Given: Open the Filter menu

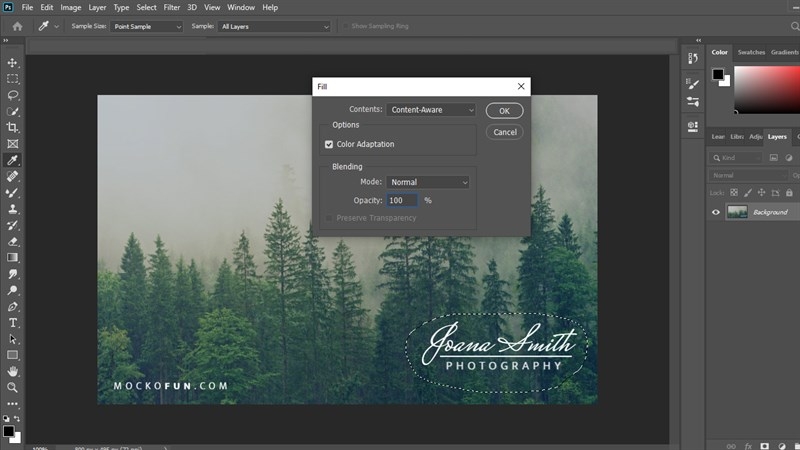Looking at the screenshot, I should [x=173, y=7].
